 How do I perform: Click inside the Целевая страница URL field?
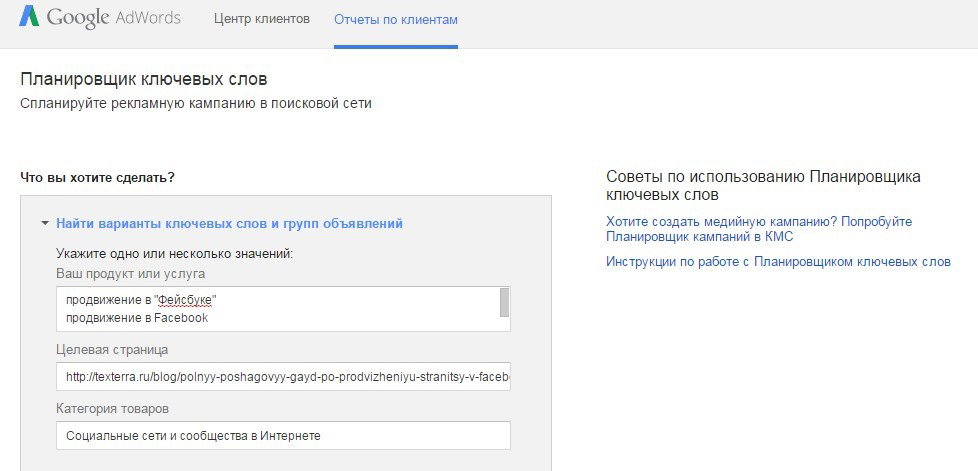(x=283, y=377)
